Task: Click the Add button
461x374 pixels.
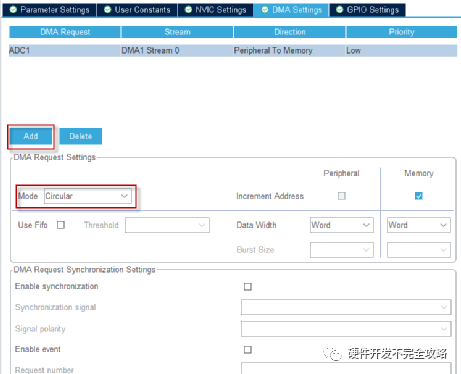Action: click(x=31, y=136)
